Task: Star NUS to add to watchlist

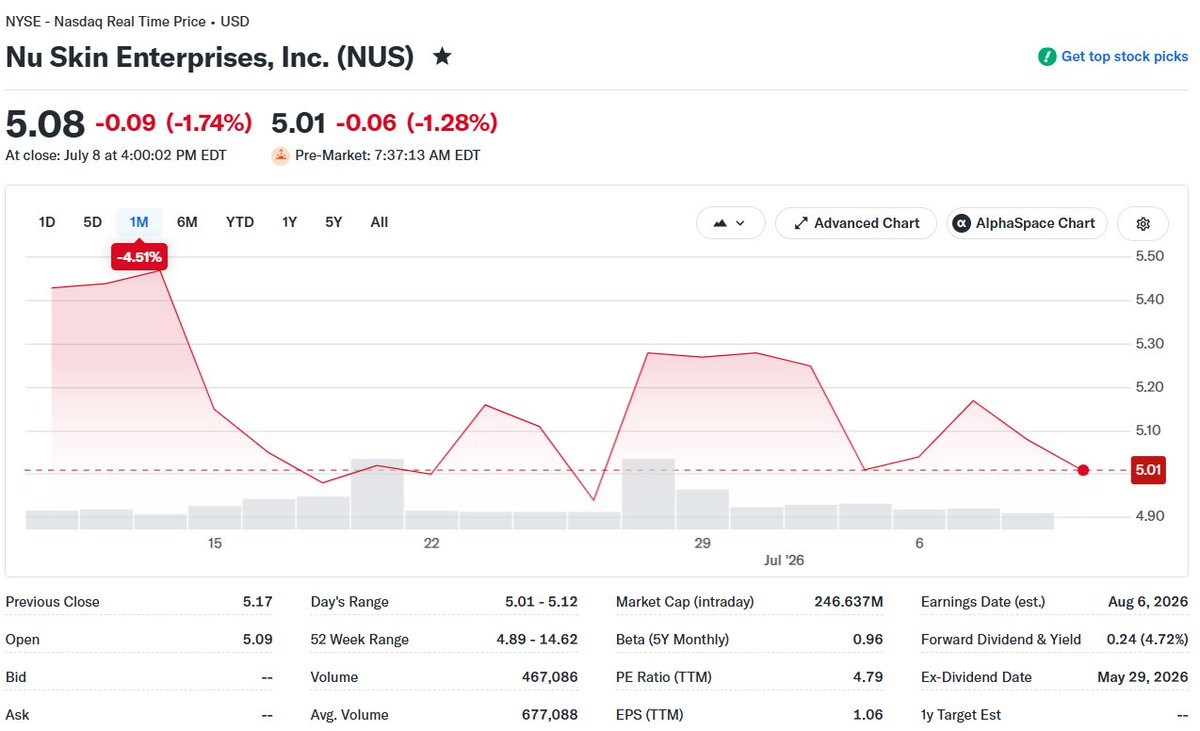Action: point(442,57)
